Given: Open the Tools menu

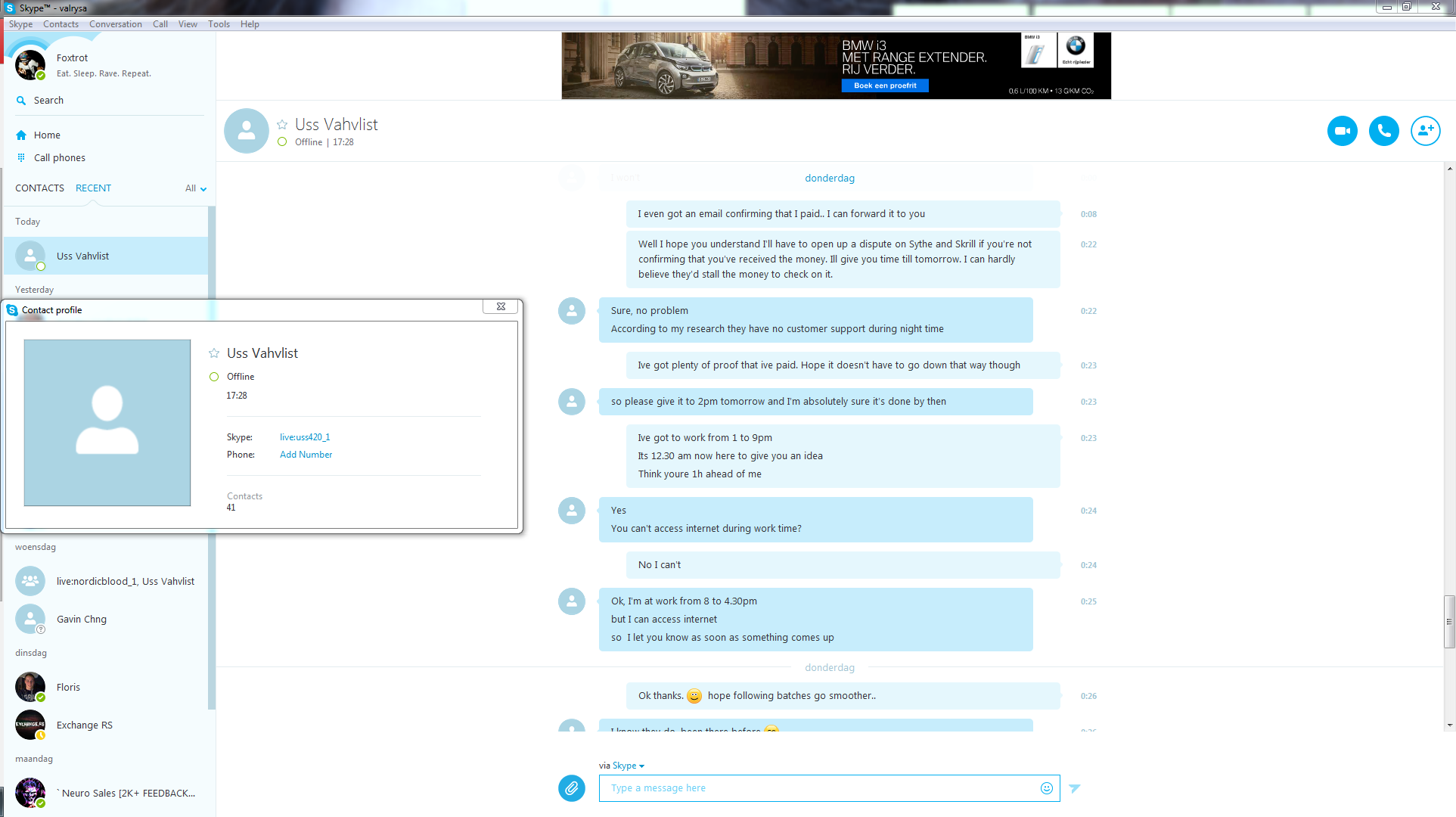Looking at the screenshot, I should tap(219, 24).
